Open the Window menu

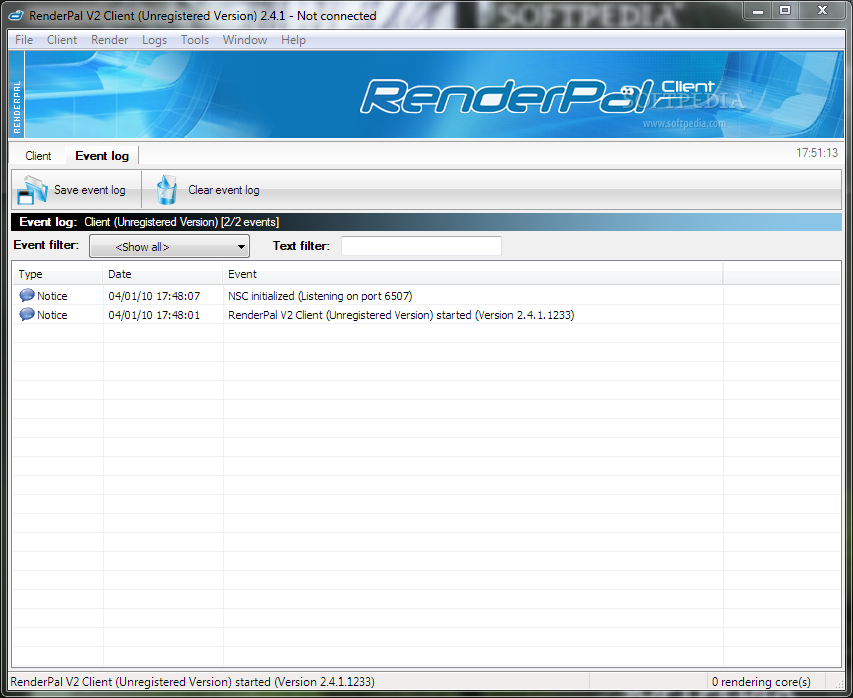(x=245, y=40)
